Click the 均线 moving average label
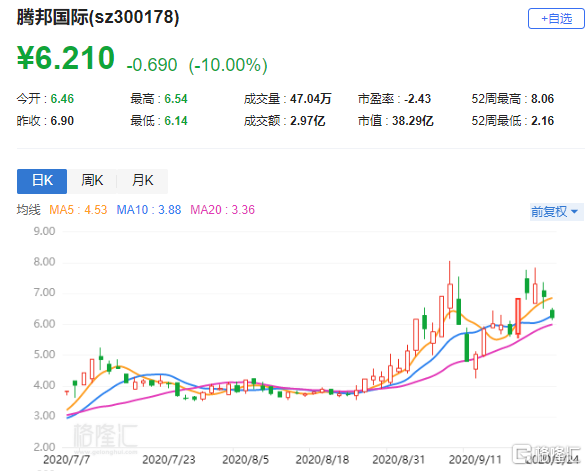 pos(28,210)
